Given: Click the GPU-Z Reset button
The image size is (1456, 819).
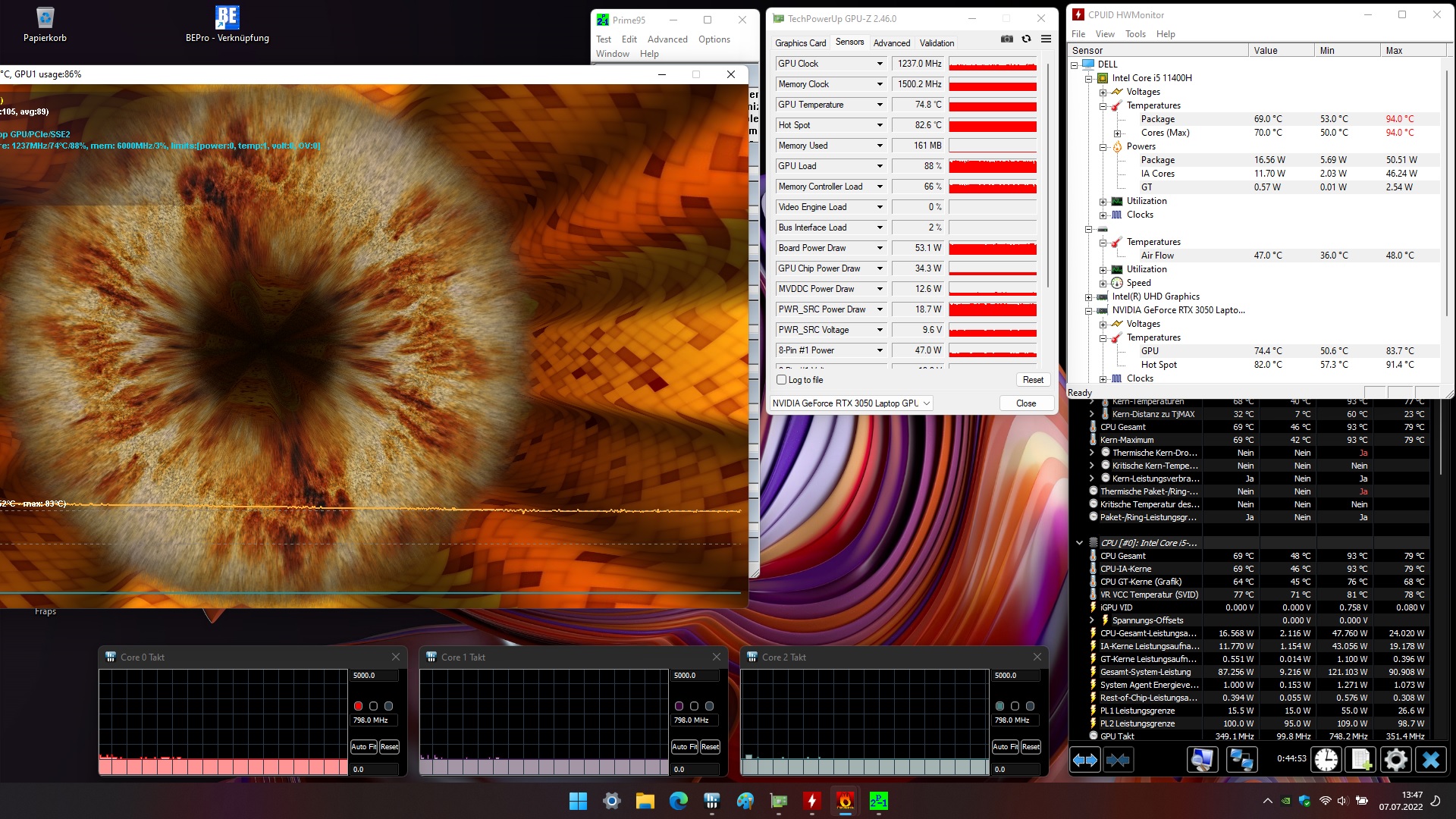Looking at the screenshot, I should pos(1033,380).
